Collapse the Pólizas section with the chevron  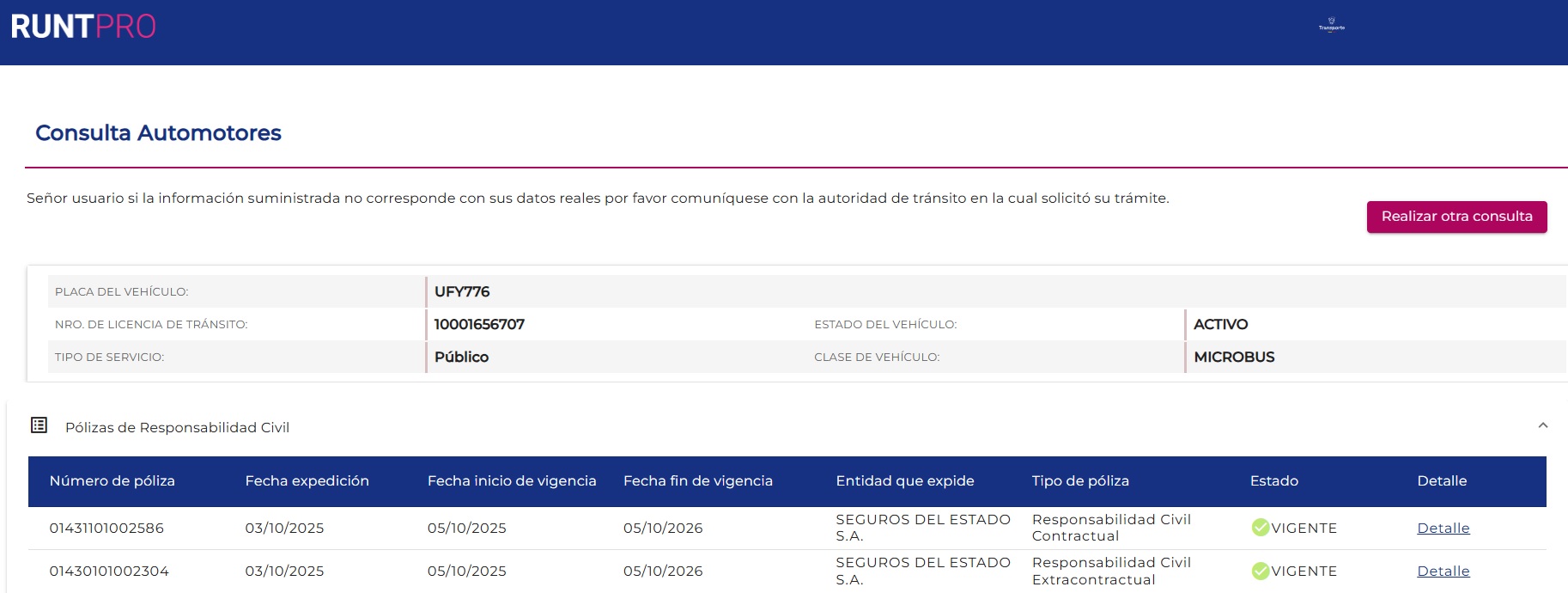coord(1542,425)
